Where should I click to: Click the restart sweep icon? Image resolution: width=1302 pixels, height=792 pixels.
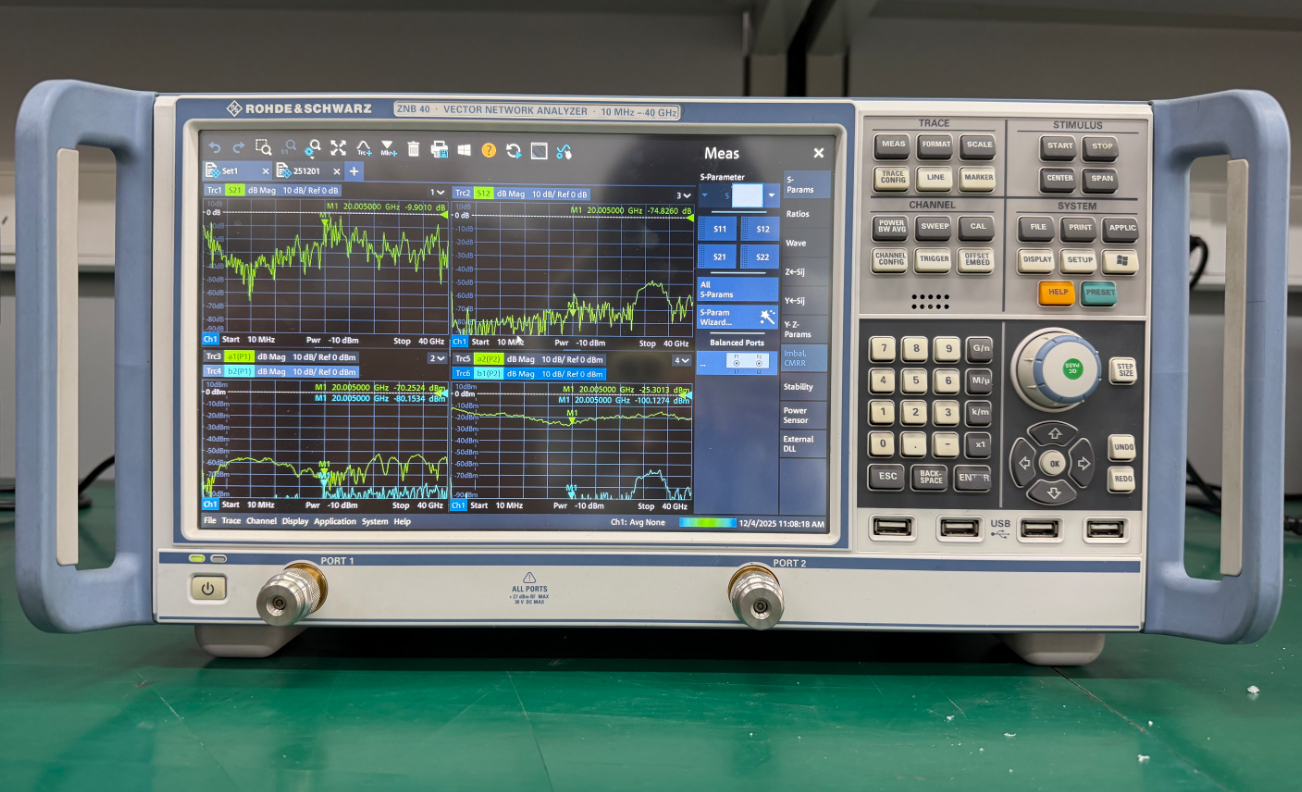tap(513, 150)
